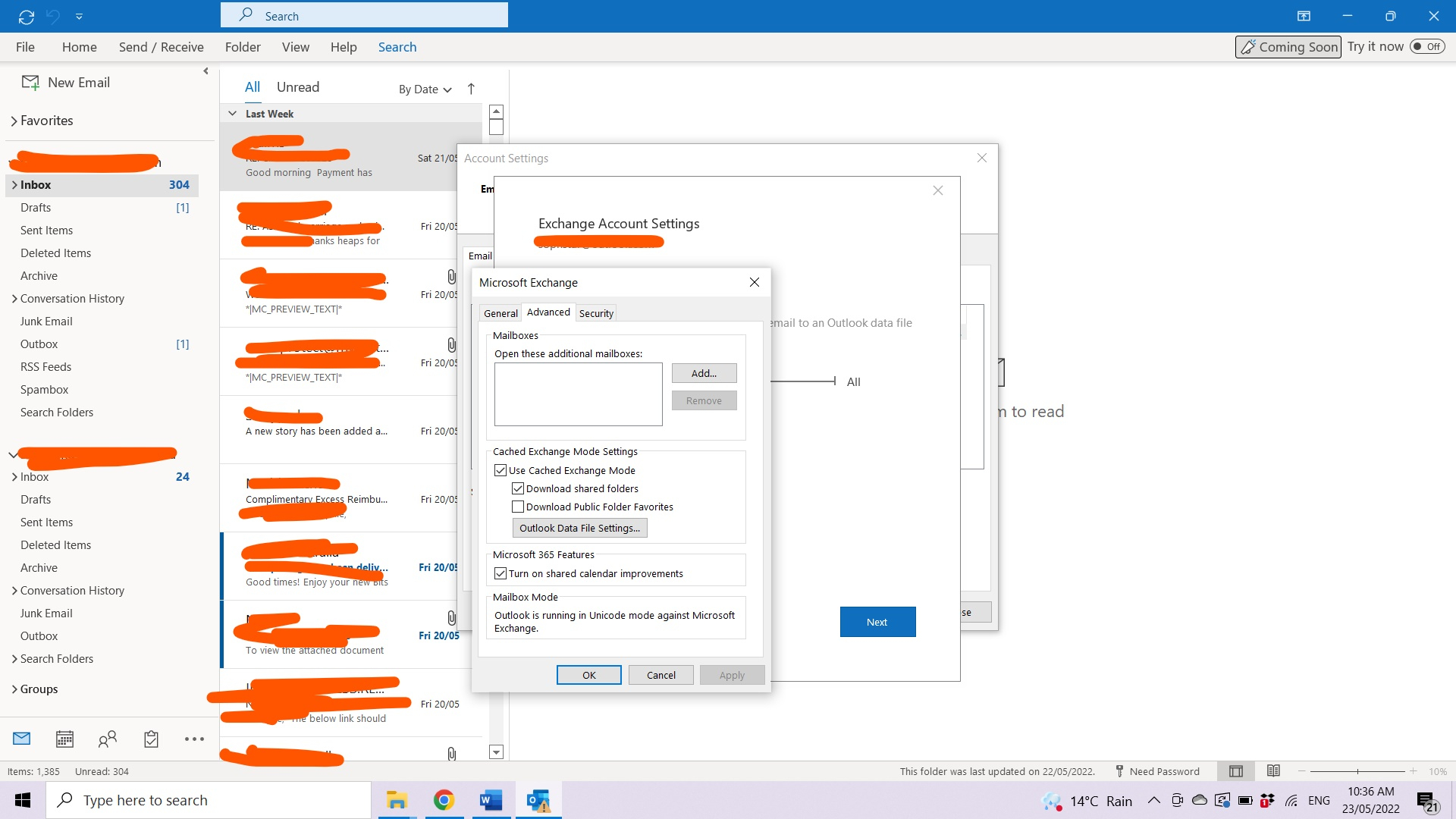Click the Need Password status icon
1456x819 pixels.
tap(1119, 771)
